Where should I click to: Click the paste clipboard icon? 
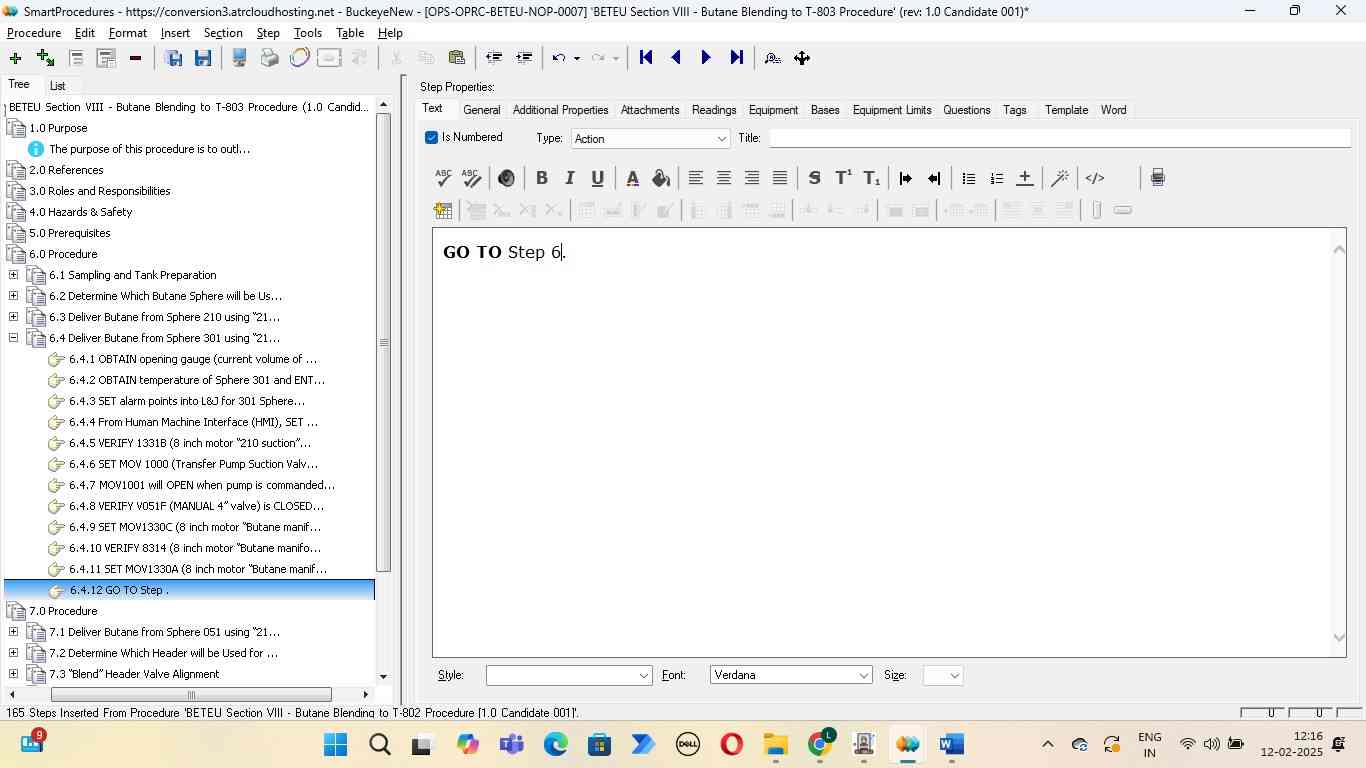(x=457, y=58)
